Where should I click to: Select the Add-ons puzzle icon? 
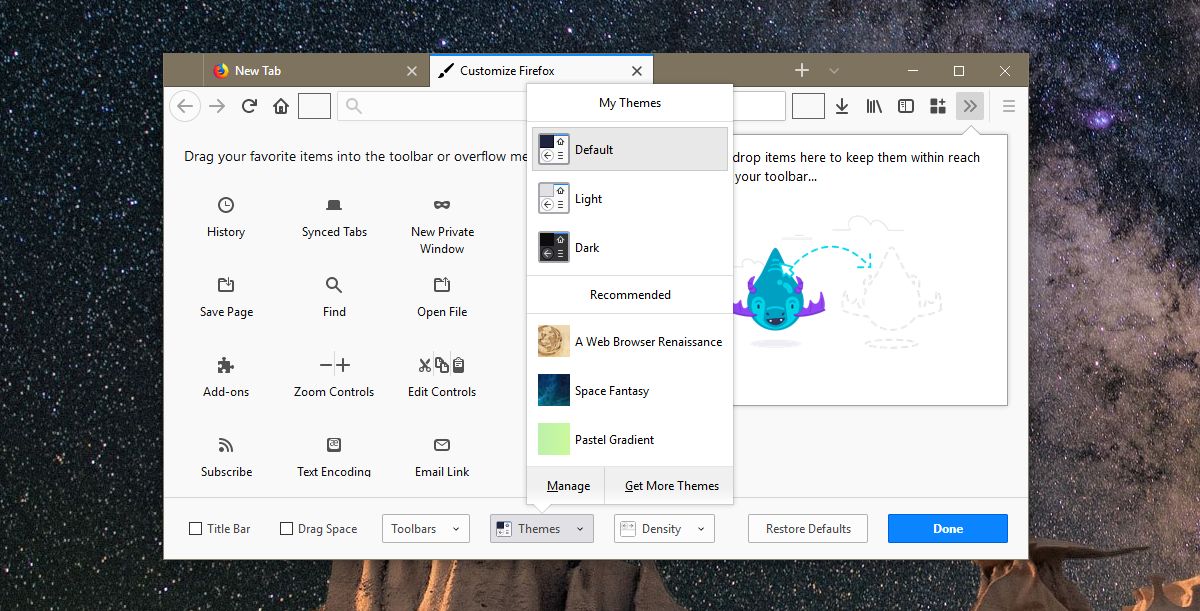[x=226, y=365]
